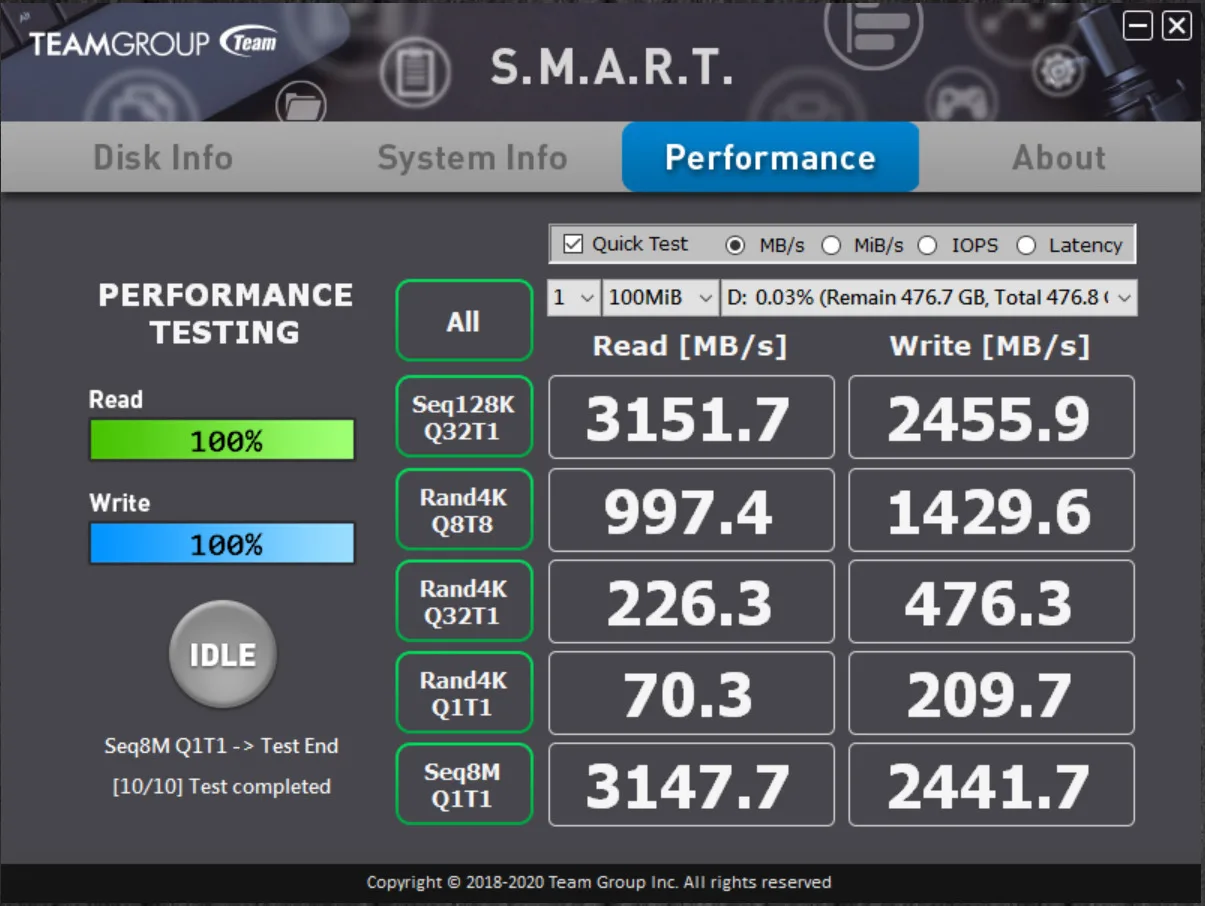Click the copyright notice in footer
Image resolution: width=1205 pixels, height=906 pixels.
(x=599, y=882)
